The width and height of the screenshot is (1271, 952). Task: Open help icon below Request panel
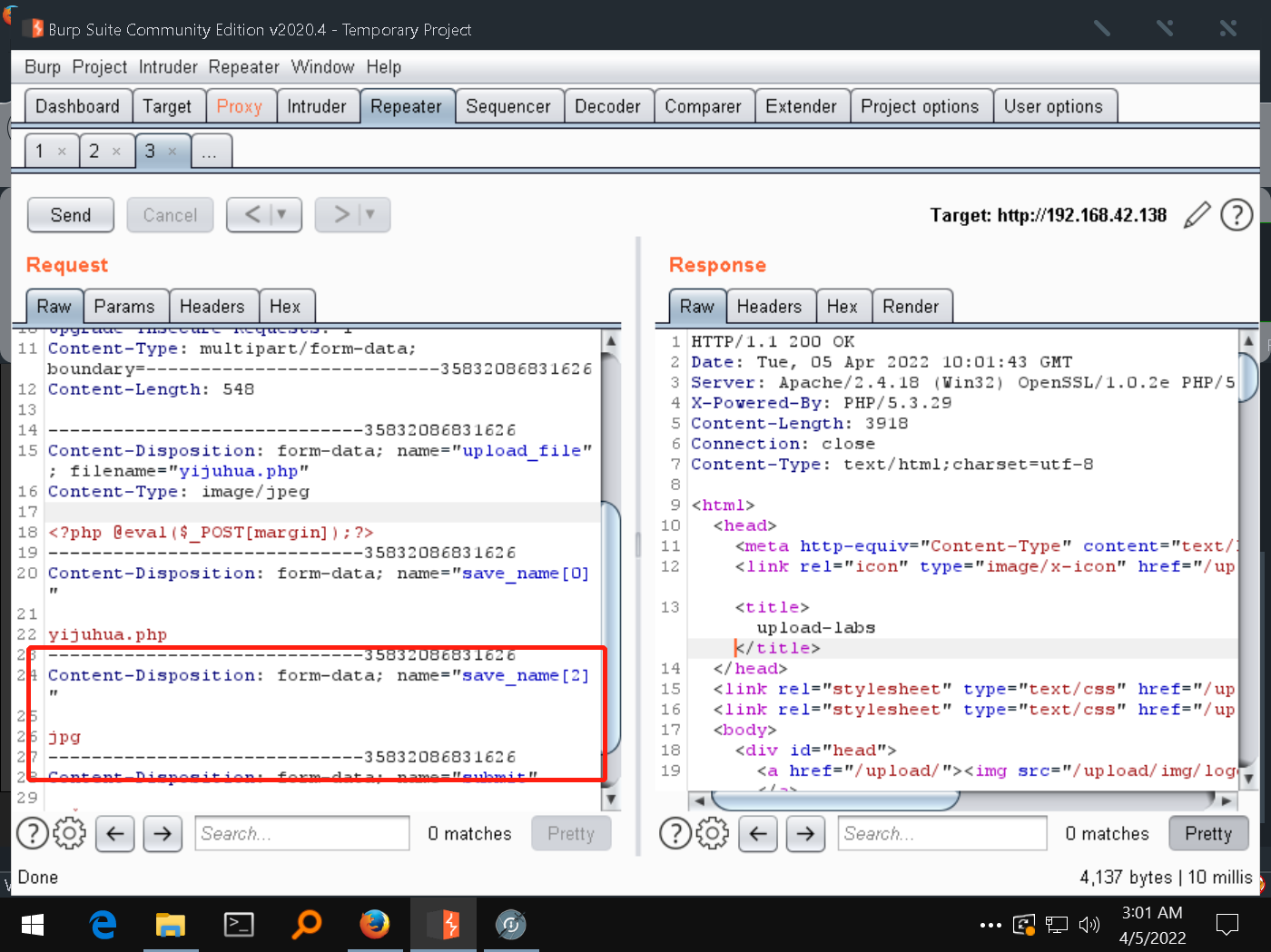tap(33, 833)
